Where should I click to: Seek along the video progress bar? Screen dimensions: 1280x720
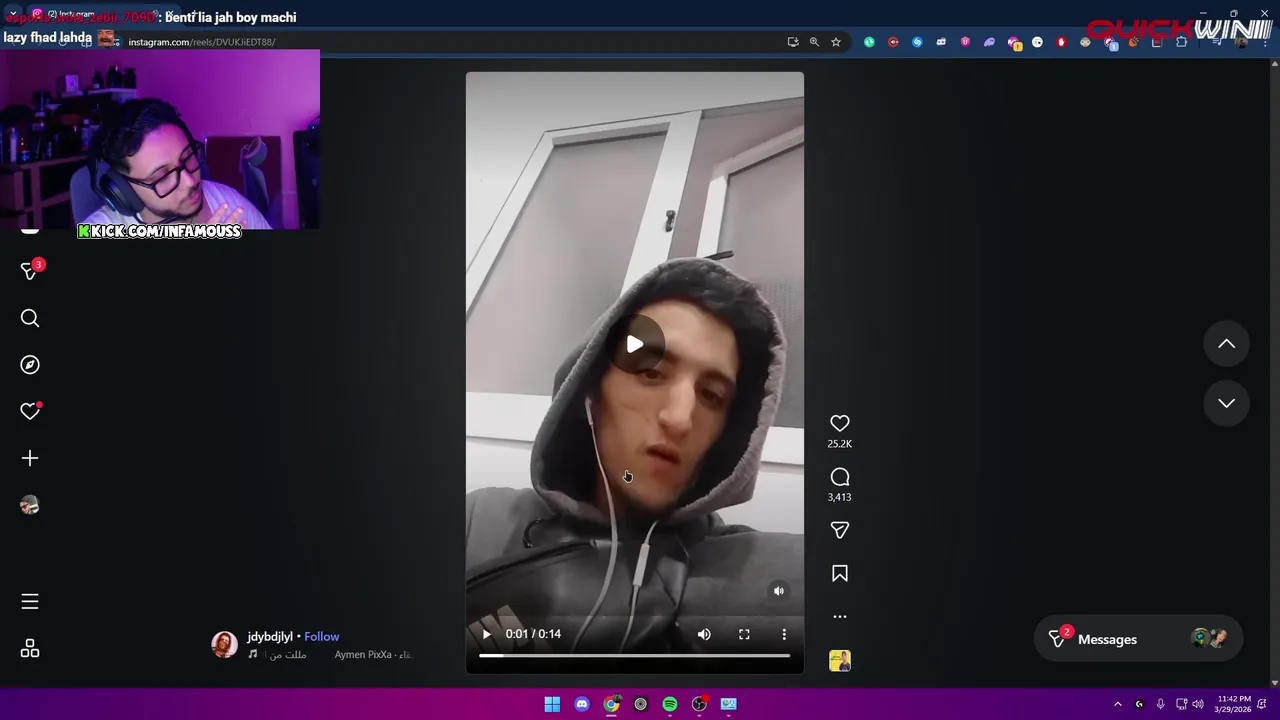[634, 656]
